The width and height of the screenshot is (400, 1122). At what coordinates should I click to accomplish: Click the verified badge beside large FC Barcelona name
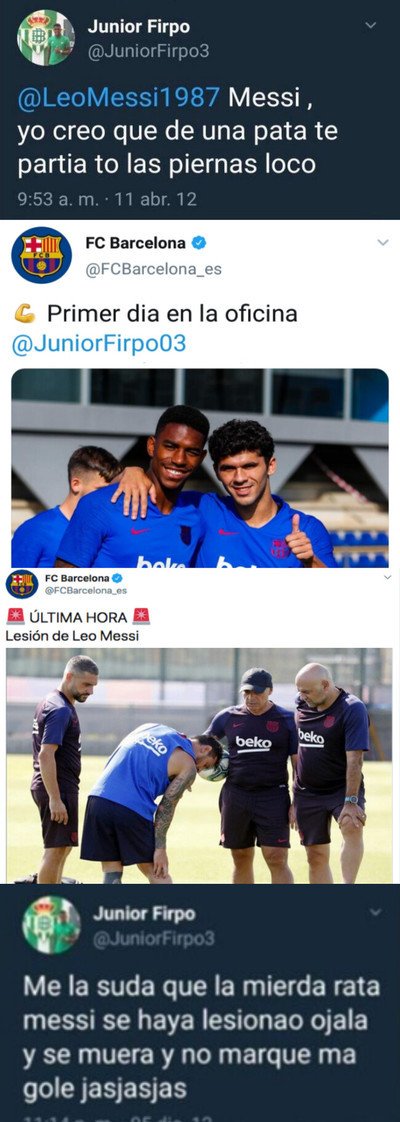coord(199,243)
